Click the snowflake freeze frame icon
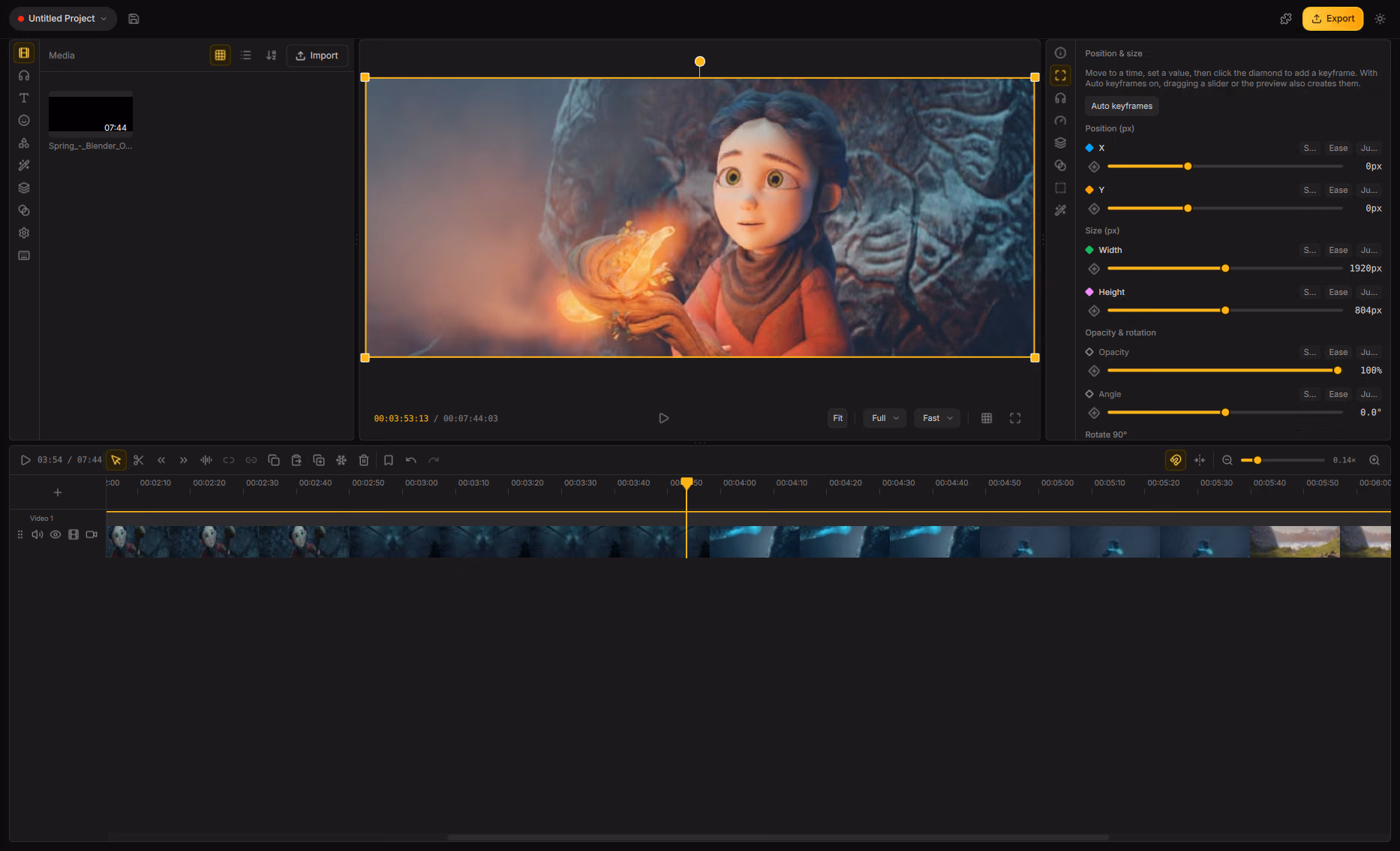 coord(341,460)
